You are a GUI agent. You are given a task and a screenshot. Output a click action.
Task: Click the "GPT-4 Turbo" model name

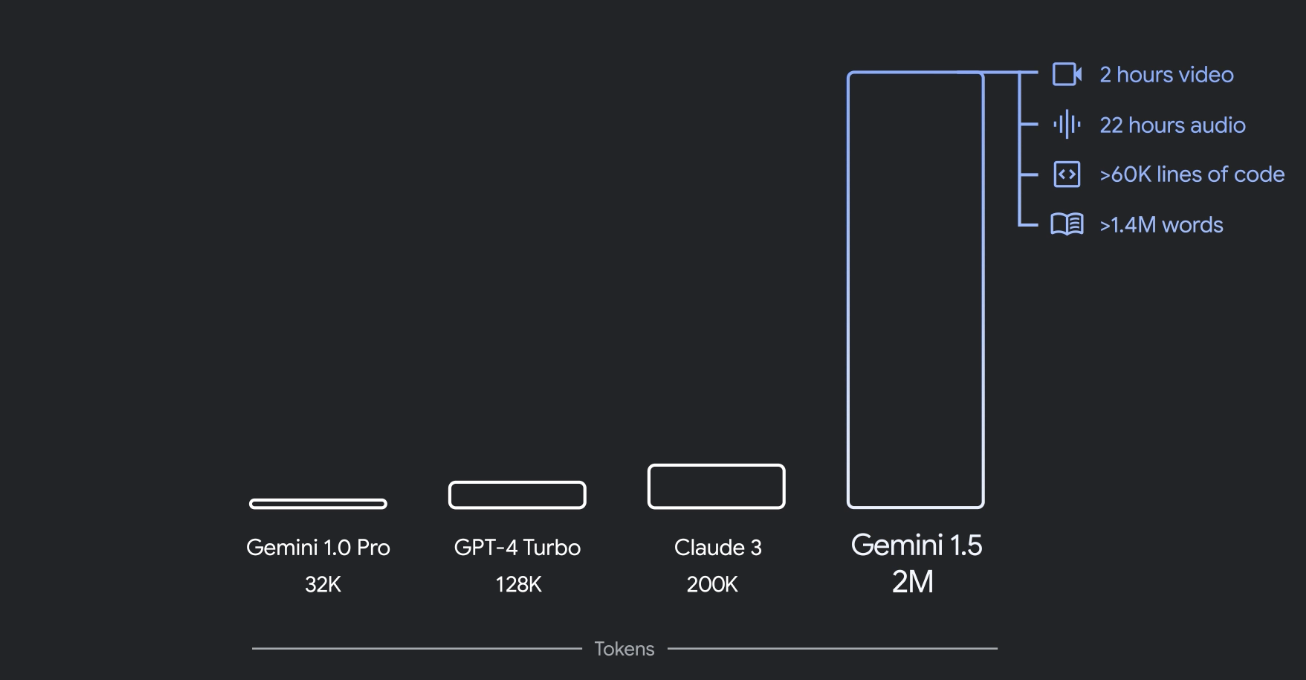point(517,548)
